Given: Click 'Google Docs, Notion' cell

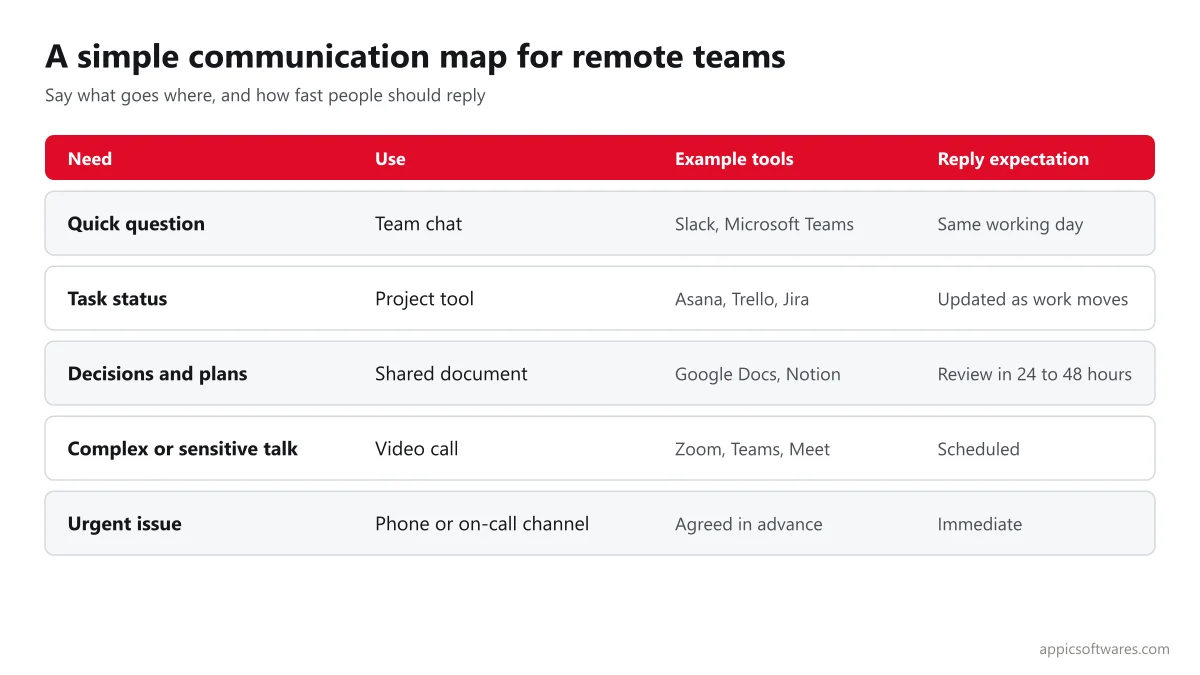Looking at the screenshot, I should tap(758, 374).
